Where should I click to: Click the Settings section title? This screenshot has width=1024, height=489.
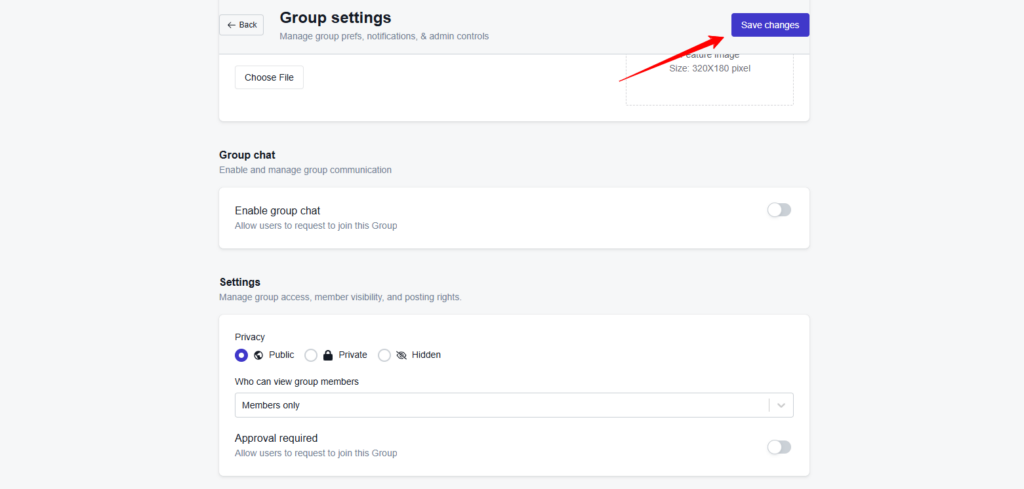(x=240, y=282)
